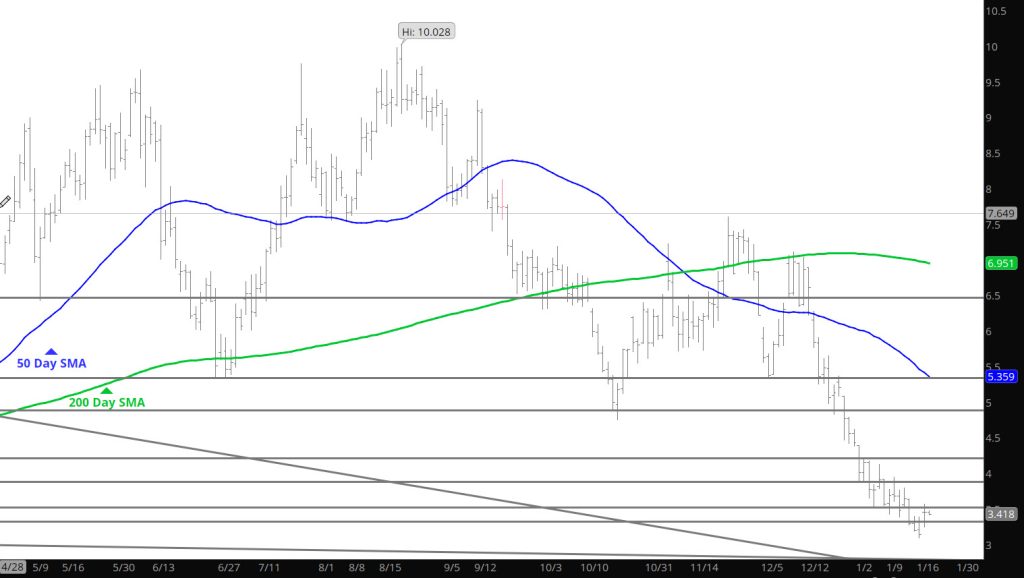
Task: Select the green 6.951 SMA value tag
Action: (x=1001, y=263)
